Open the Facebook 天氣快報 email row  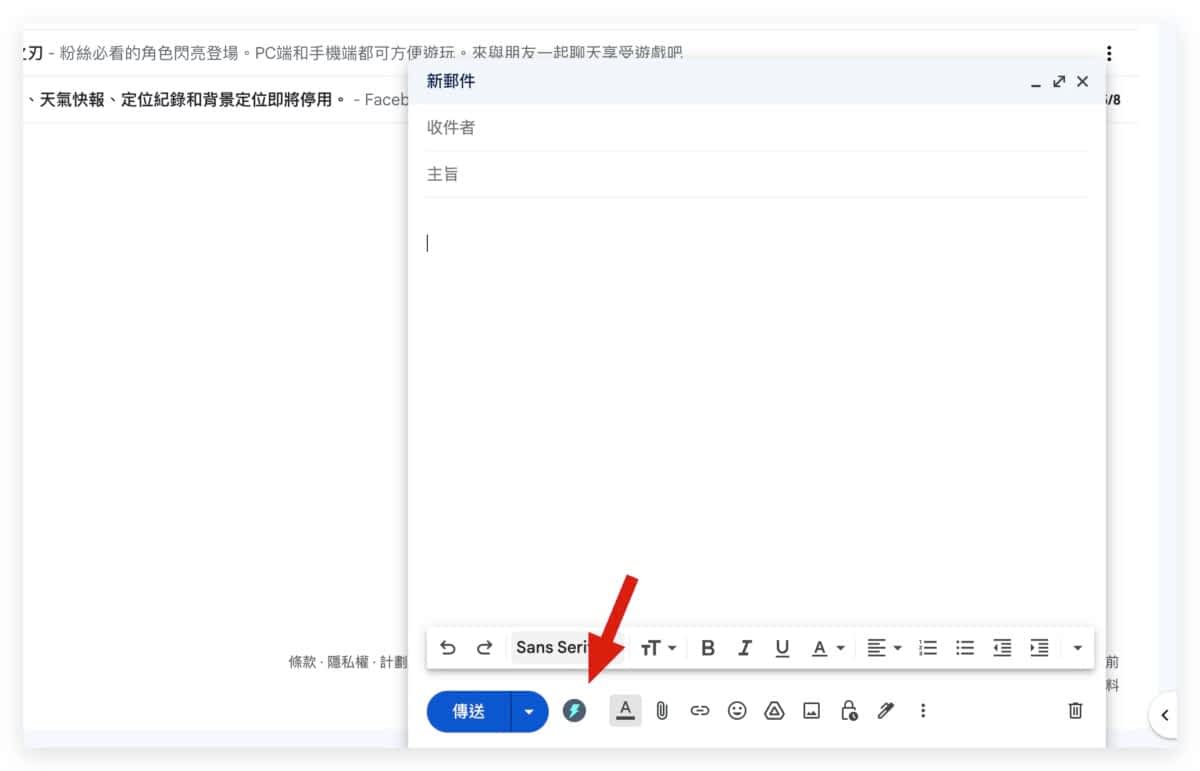(x=215, y=100)
